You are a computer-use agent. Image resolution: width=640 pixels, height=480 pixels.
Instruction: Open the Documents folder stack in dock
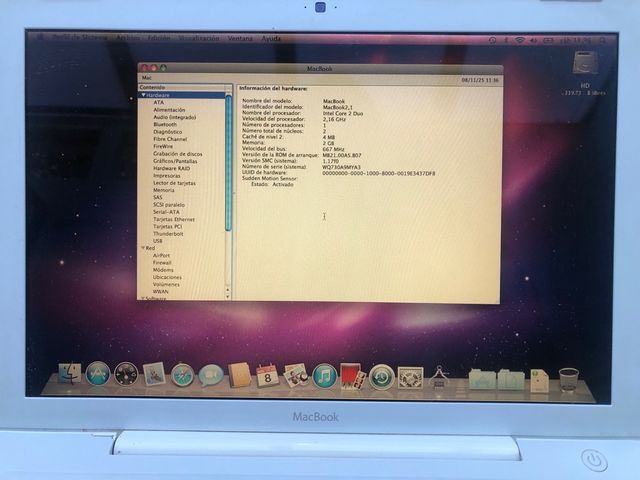pyautogui.click(x=511, y=379)
